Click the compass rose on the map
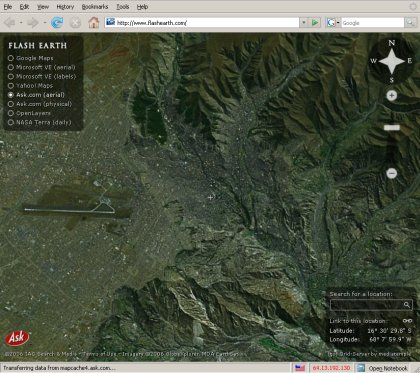 (x=391, y=61)
